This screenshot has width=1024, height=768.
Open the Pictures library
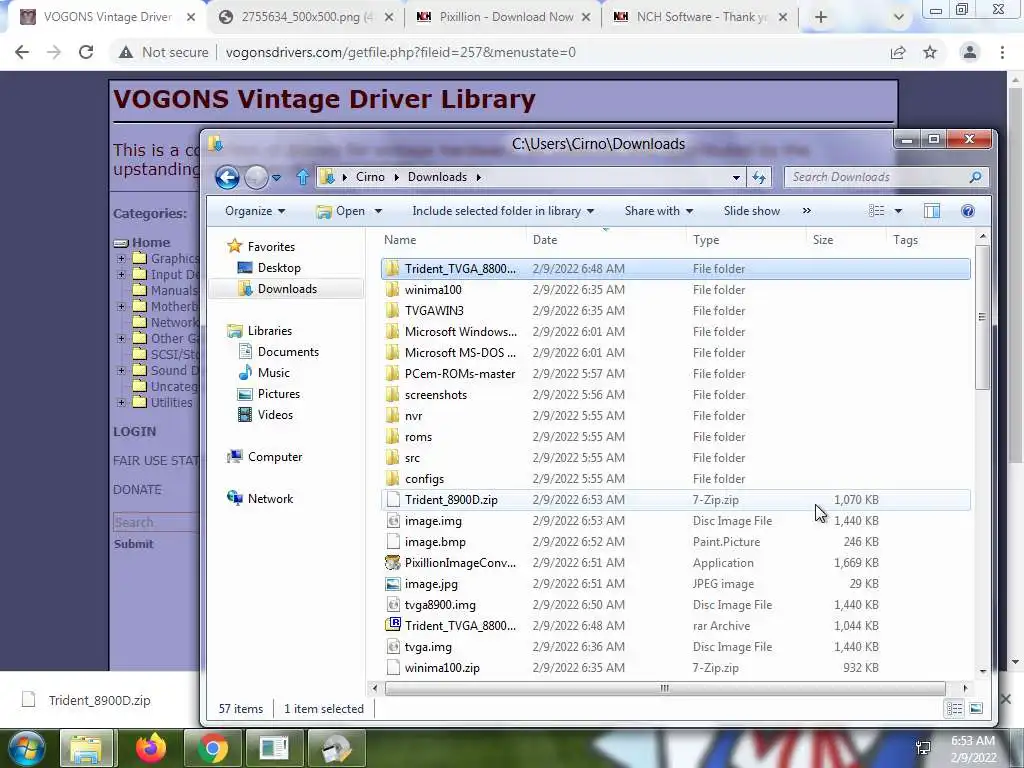(x=278, y=394)
